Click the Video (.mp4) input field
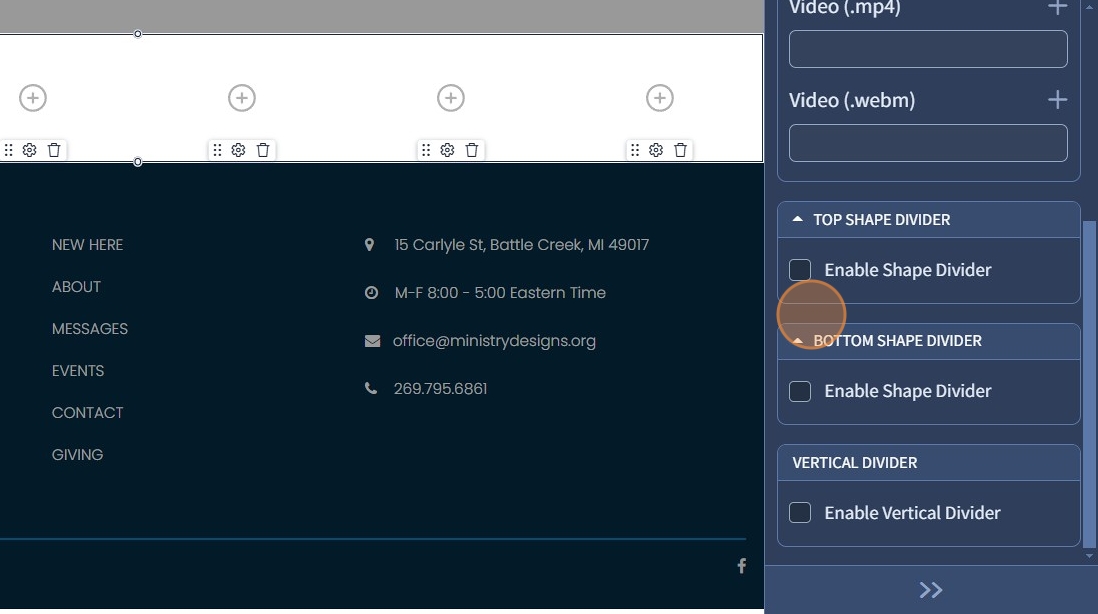 (929, 49)
